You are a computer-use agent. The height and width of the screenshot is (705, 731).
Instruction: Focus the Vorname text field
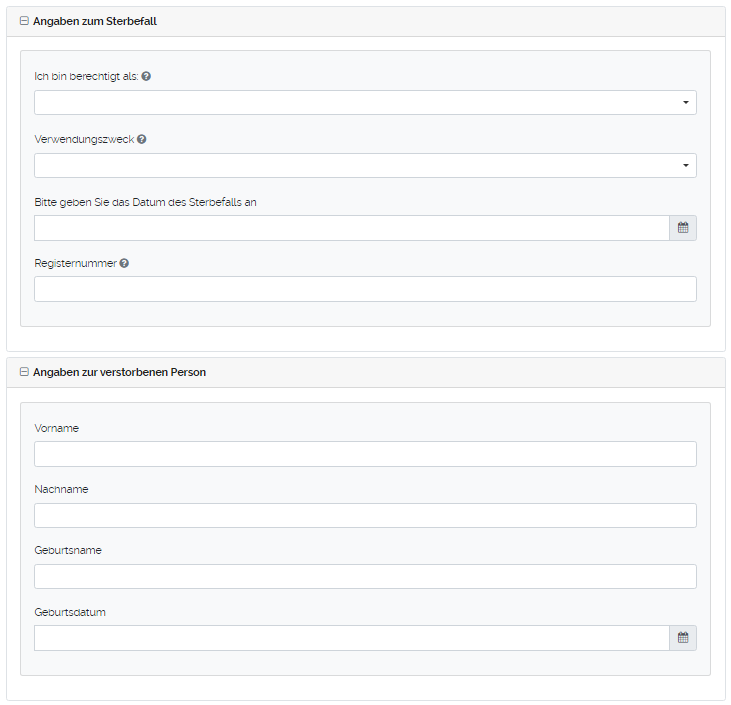tap(365, 454)
